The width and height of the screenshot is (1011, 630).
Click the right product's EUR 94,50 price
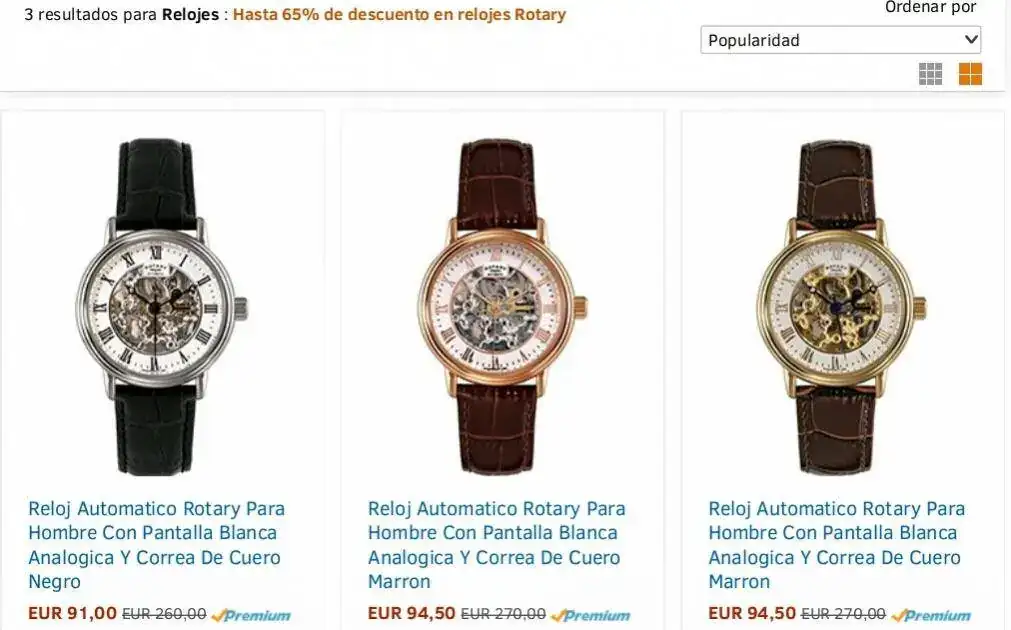click(752, 613)
